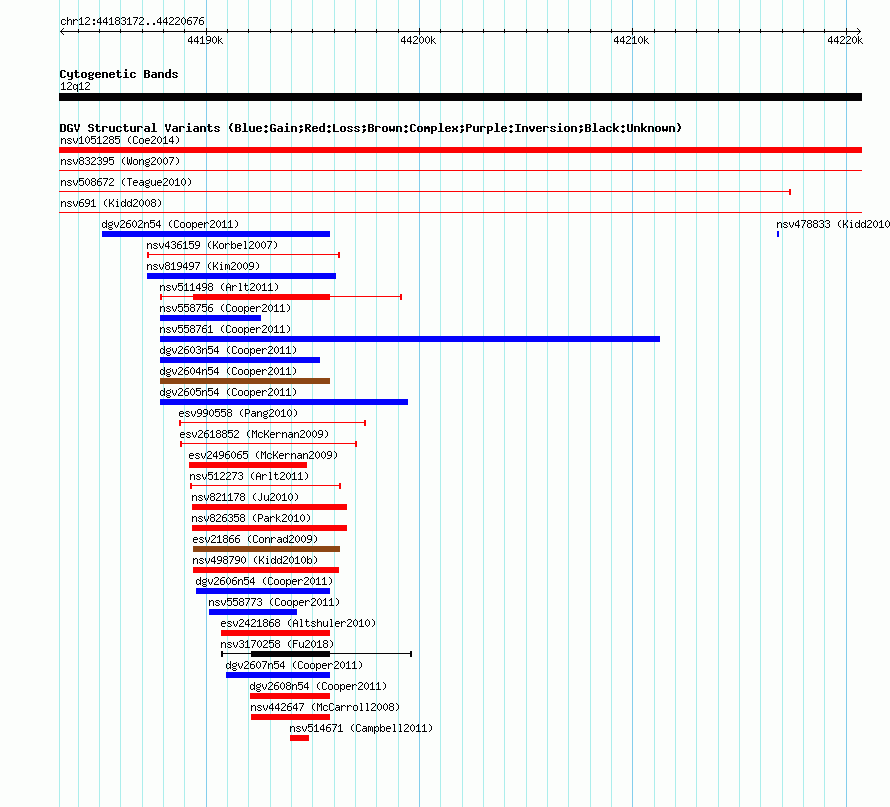Click the 44190k ruler label

click(x=205, y=40)
